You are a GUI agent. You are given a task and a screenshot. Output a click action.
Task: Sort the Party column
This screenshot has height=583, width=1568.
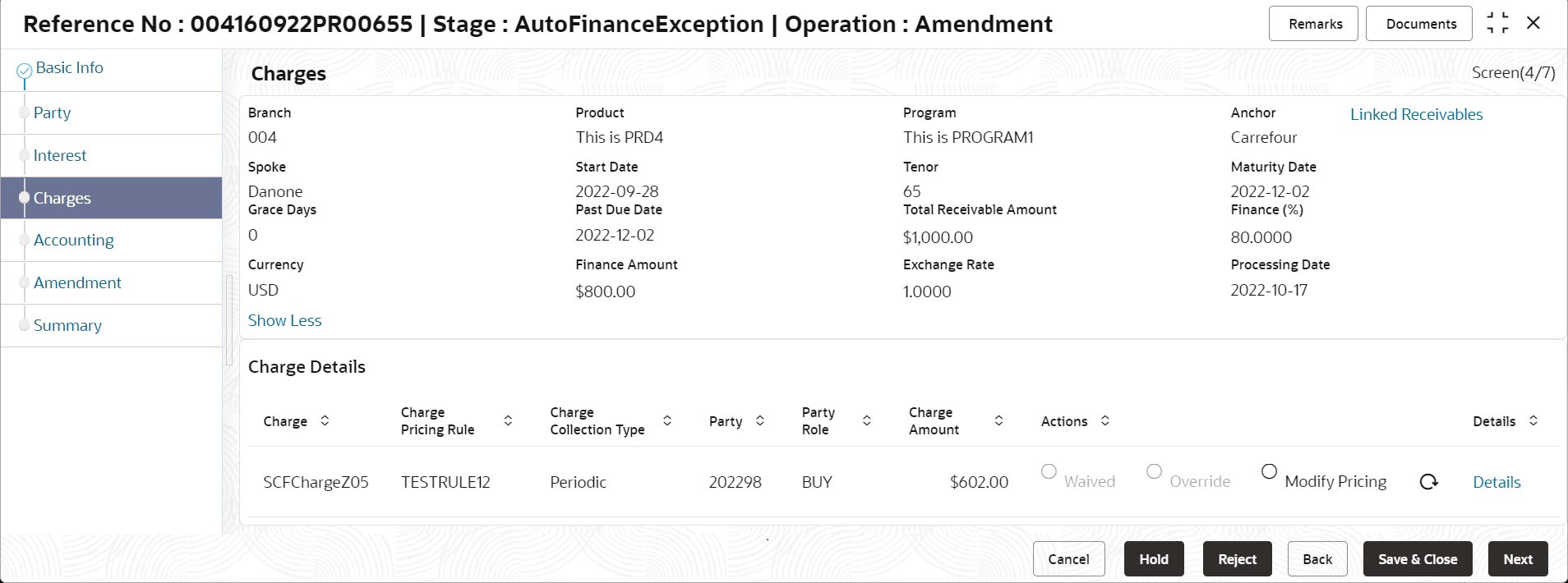click(759, 420)
